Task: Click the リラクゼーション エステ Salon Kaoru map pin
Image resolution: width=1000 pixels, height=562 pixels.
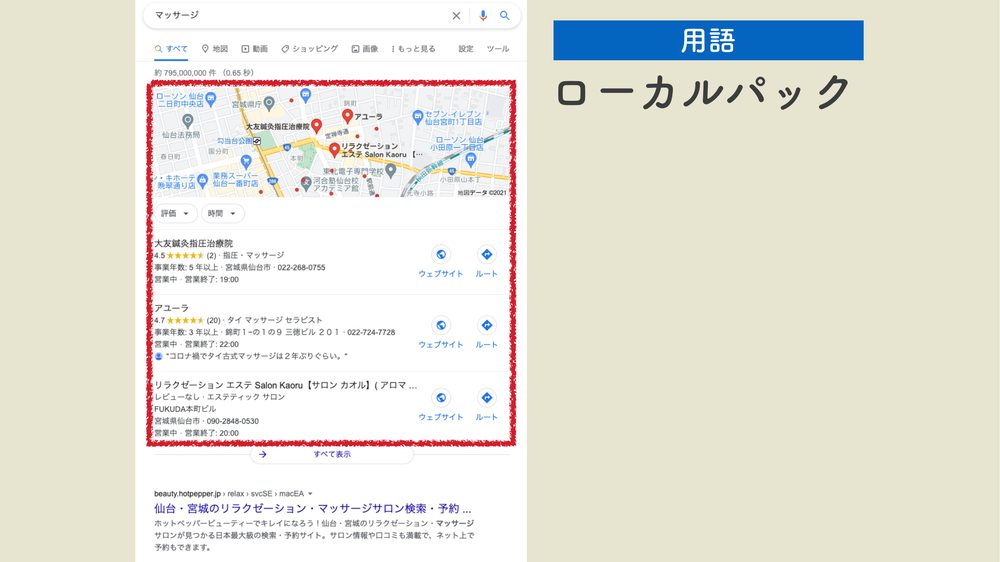Action: click(334, 151)
